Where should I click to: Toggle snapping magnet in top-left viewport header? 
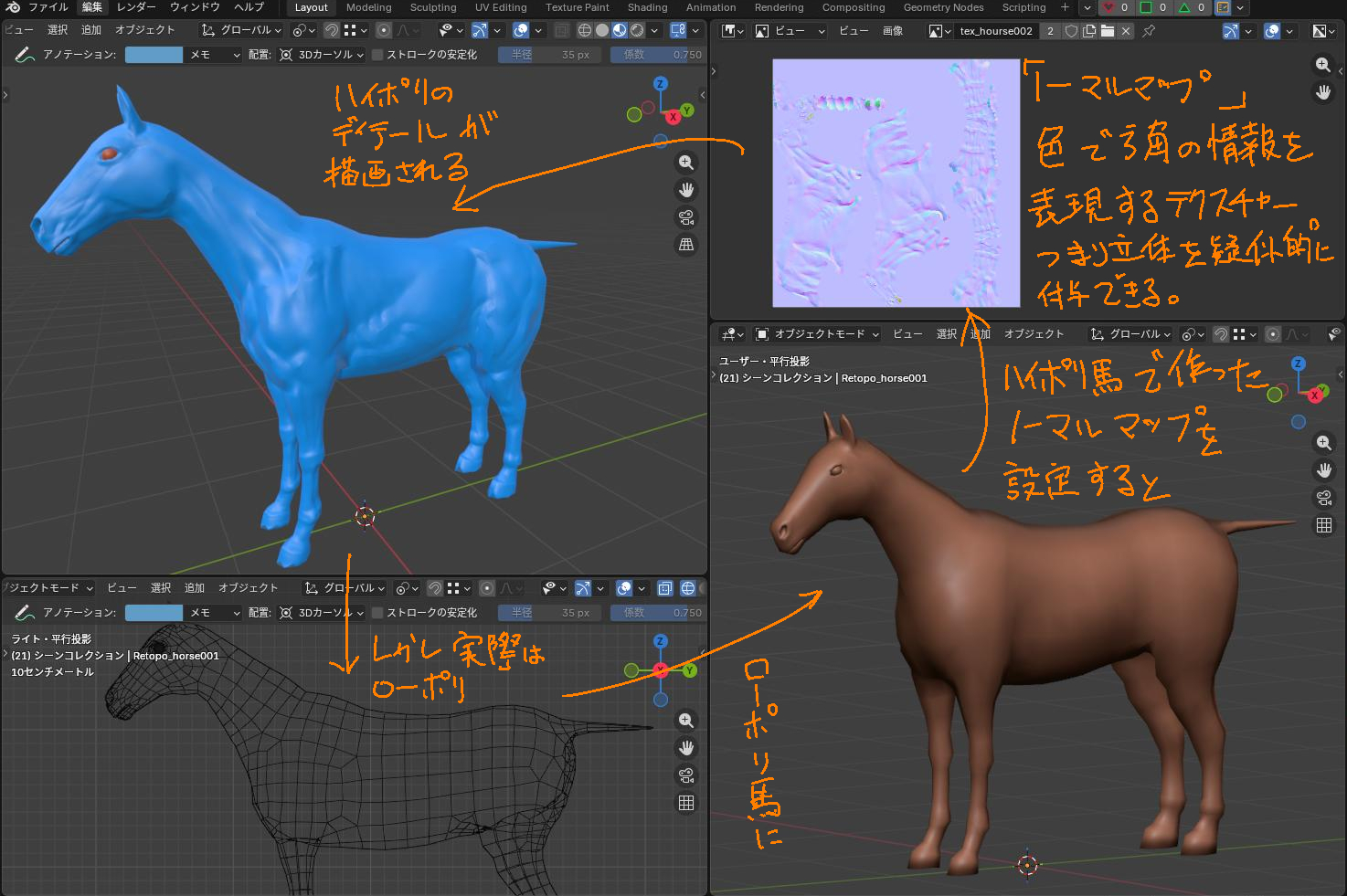tap(332, 30)
